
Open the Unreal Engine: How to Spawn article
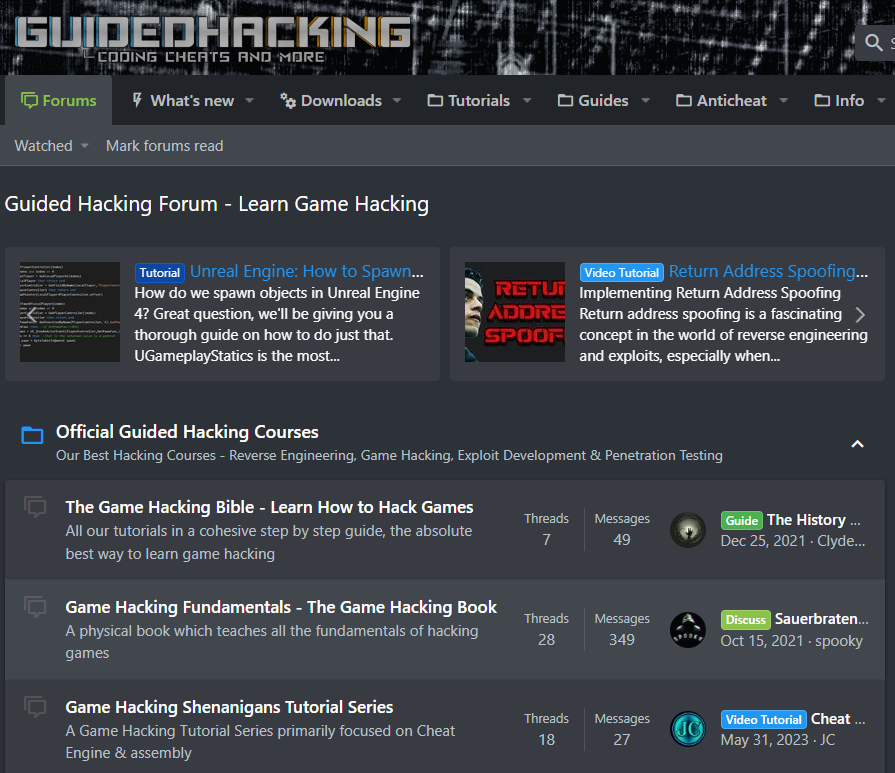(307, 271)
